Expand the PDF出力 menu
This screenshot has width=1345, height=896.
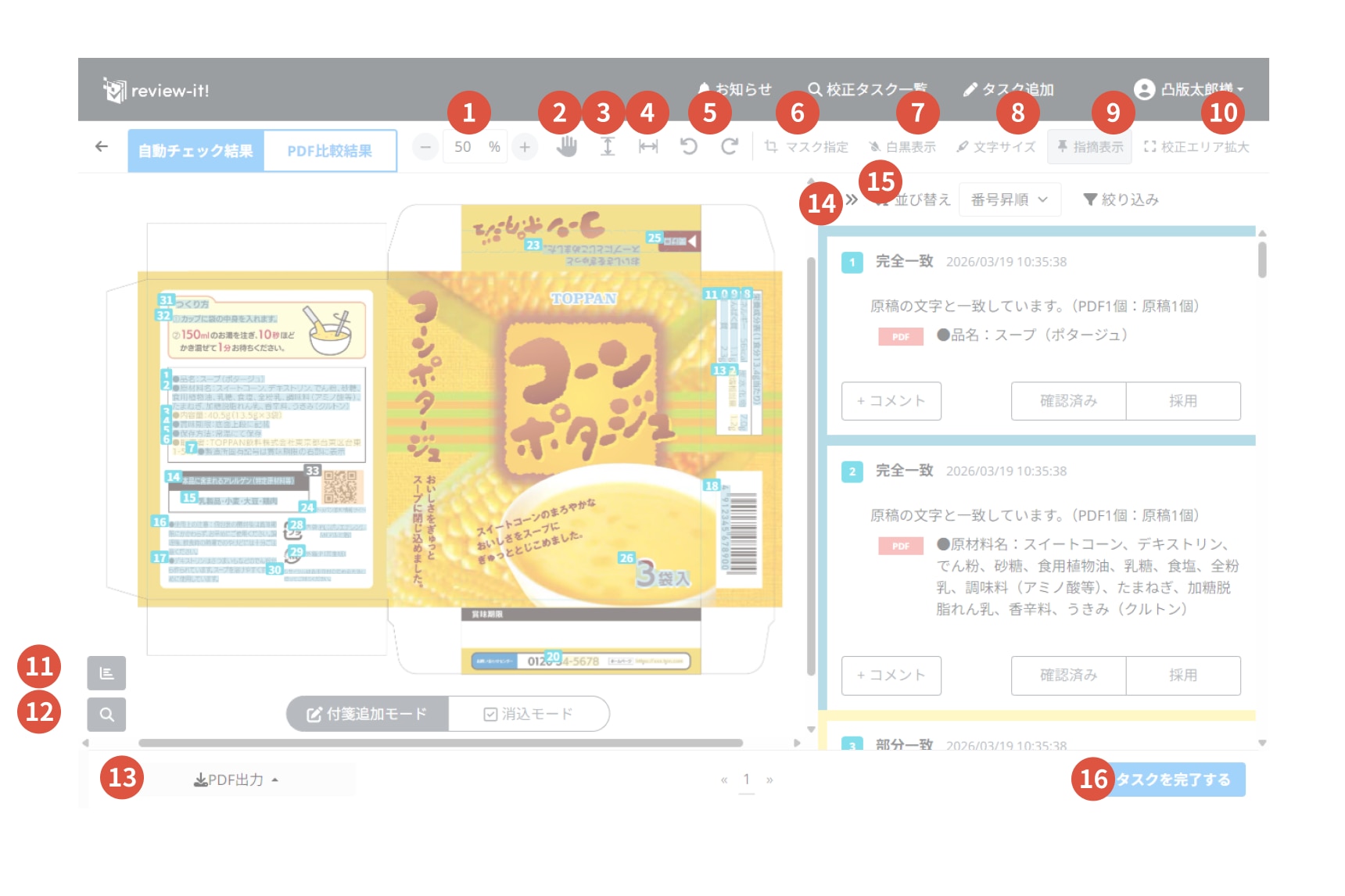pos(235,780)
